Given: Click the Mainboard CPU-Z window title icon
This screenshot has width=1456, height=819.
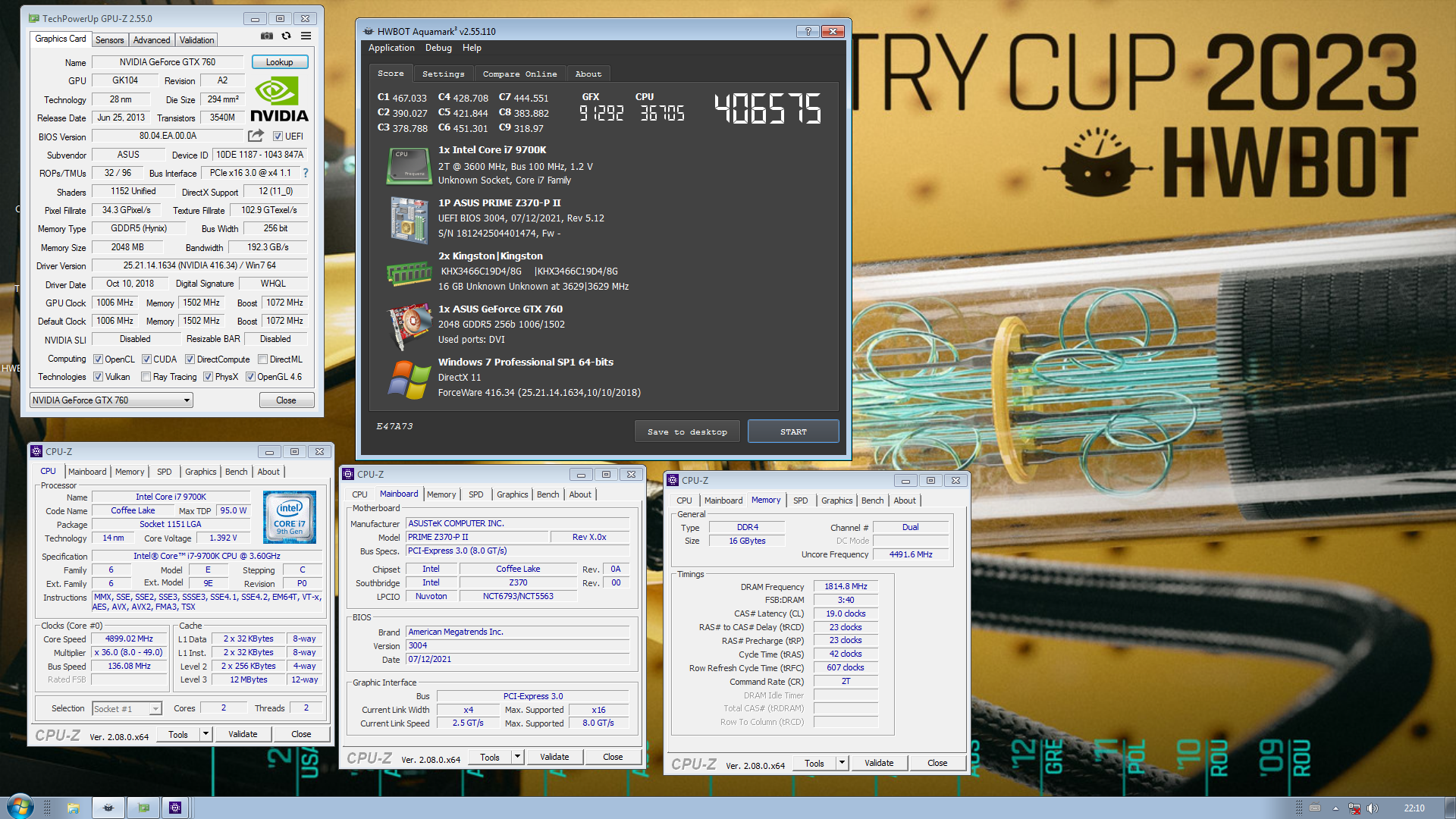Looking at the screenshot, I should pyautogui.click(x=348, y=474).
